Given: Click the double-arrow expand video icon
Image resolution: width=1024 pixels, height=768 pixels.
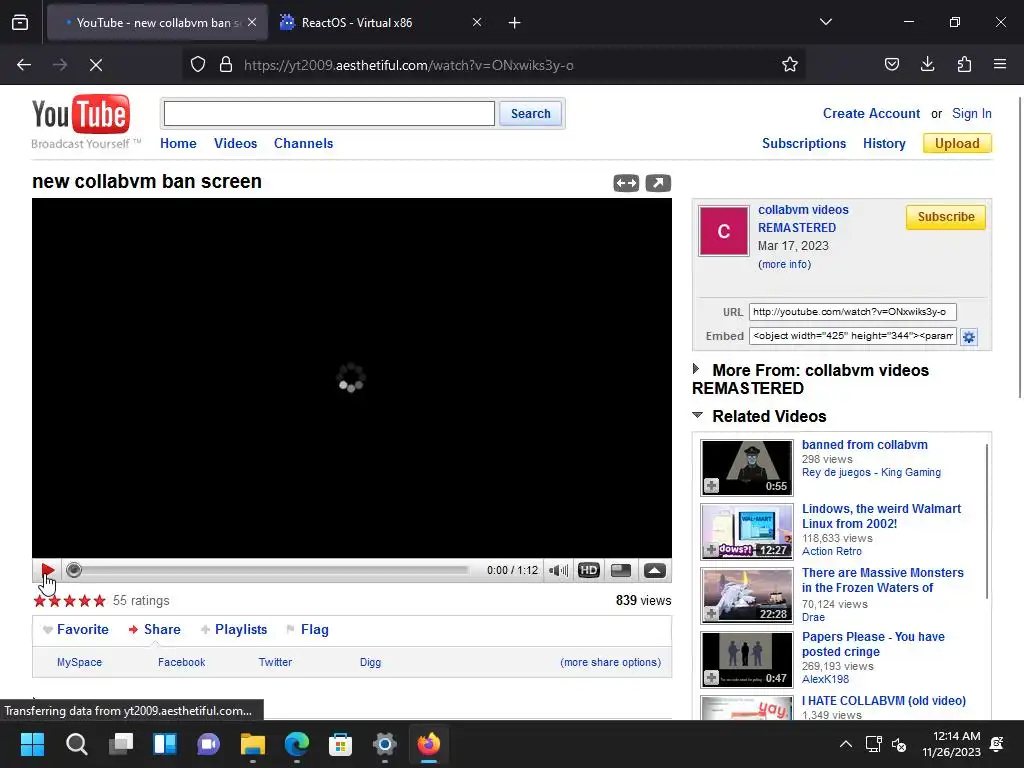Looking at the screenshot, I should click(x=626, y=184).
